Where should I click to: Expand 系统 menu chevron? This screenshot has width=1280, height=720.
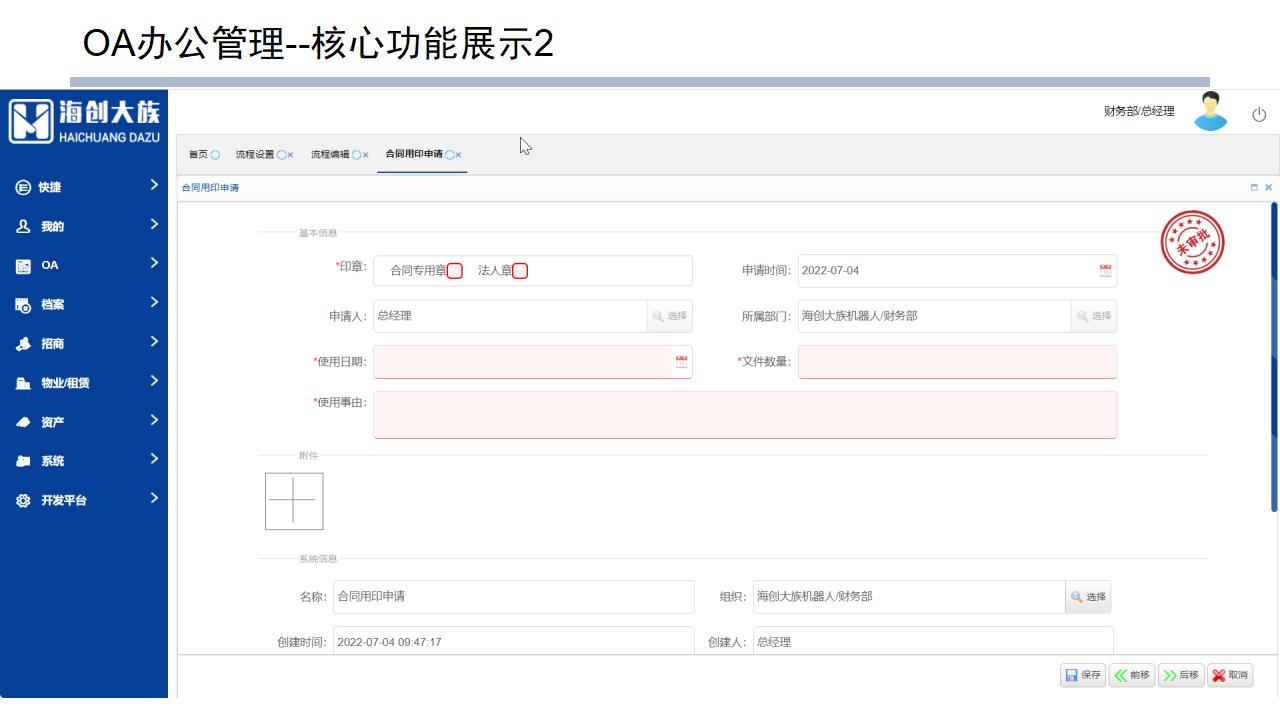coord(154,459)
